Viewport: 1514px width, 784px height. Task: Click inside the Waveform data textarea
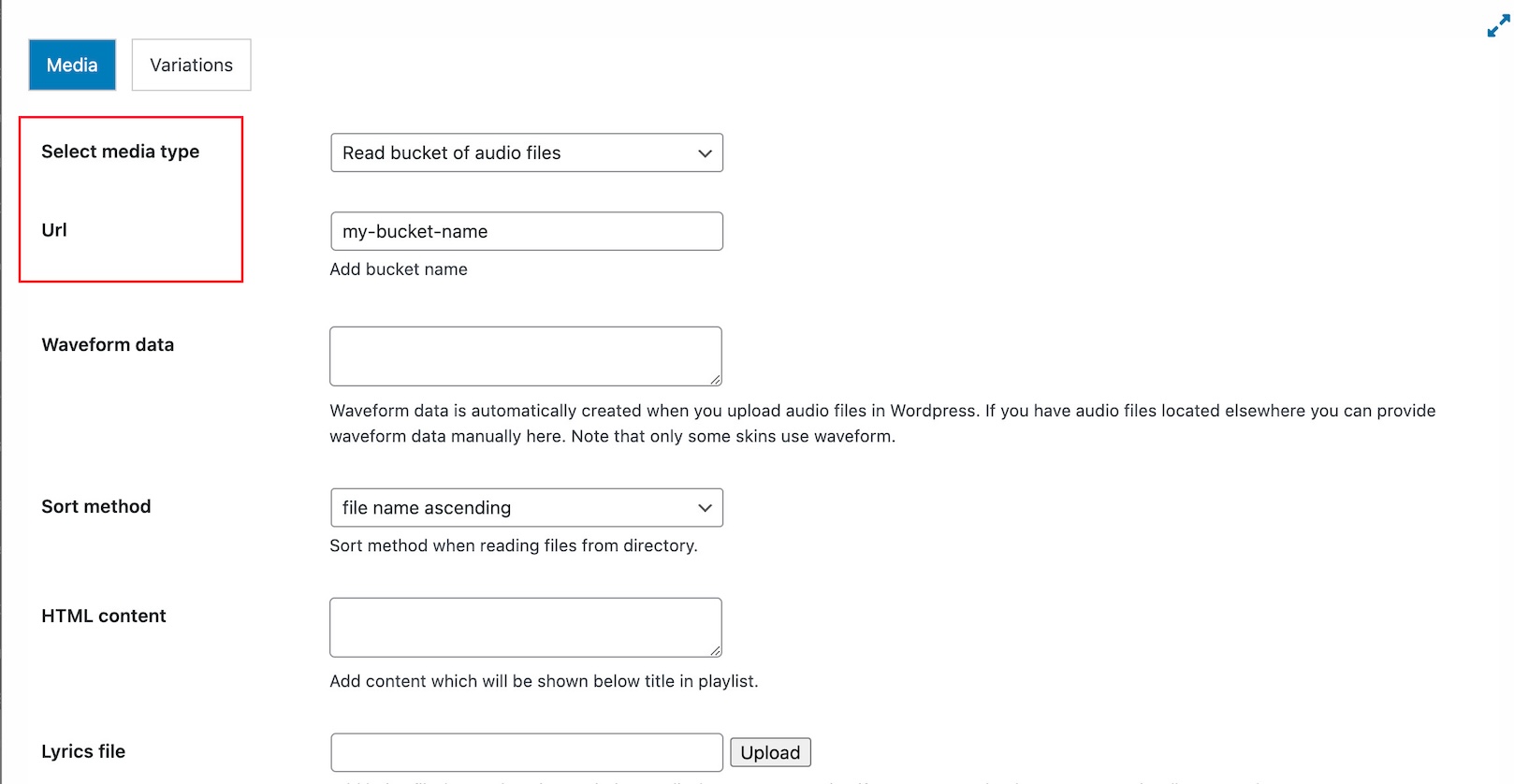[525, 356]
